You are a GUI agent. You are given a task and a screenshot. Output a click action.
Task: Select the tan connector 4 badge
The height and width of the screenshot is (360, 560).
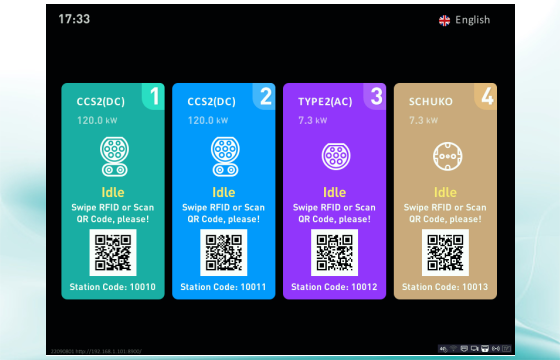click(x=486, y=96)
